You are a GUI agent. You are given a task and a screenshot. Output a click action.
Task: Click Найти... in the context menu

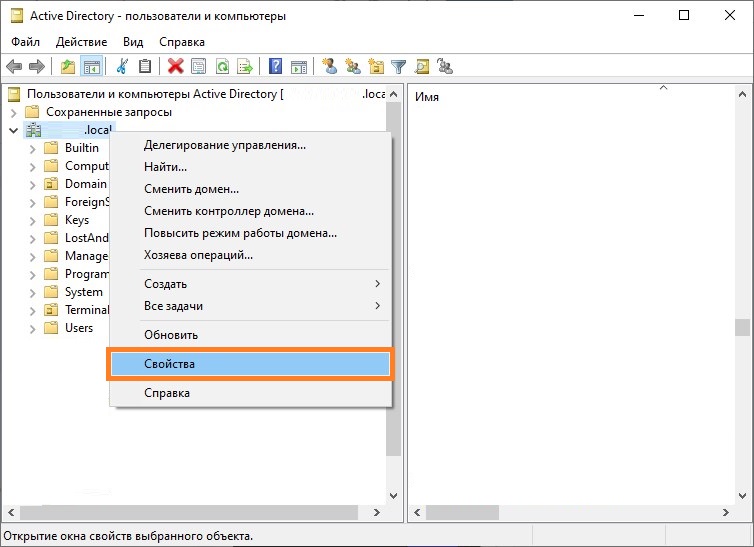[166, 167]
